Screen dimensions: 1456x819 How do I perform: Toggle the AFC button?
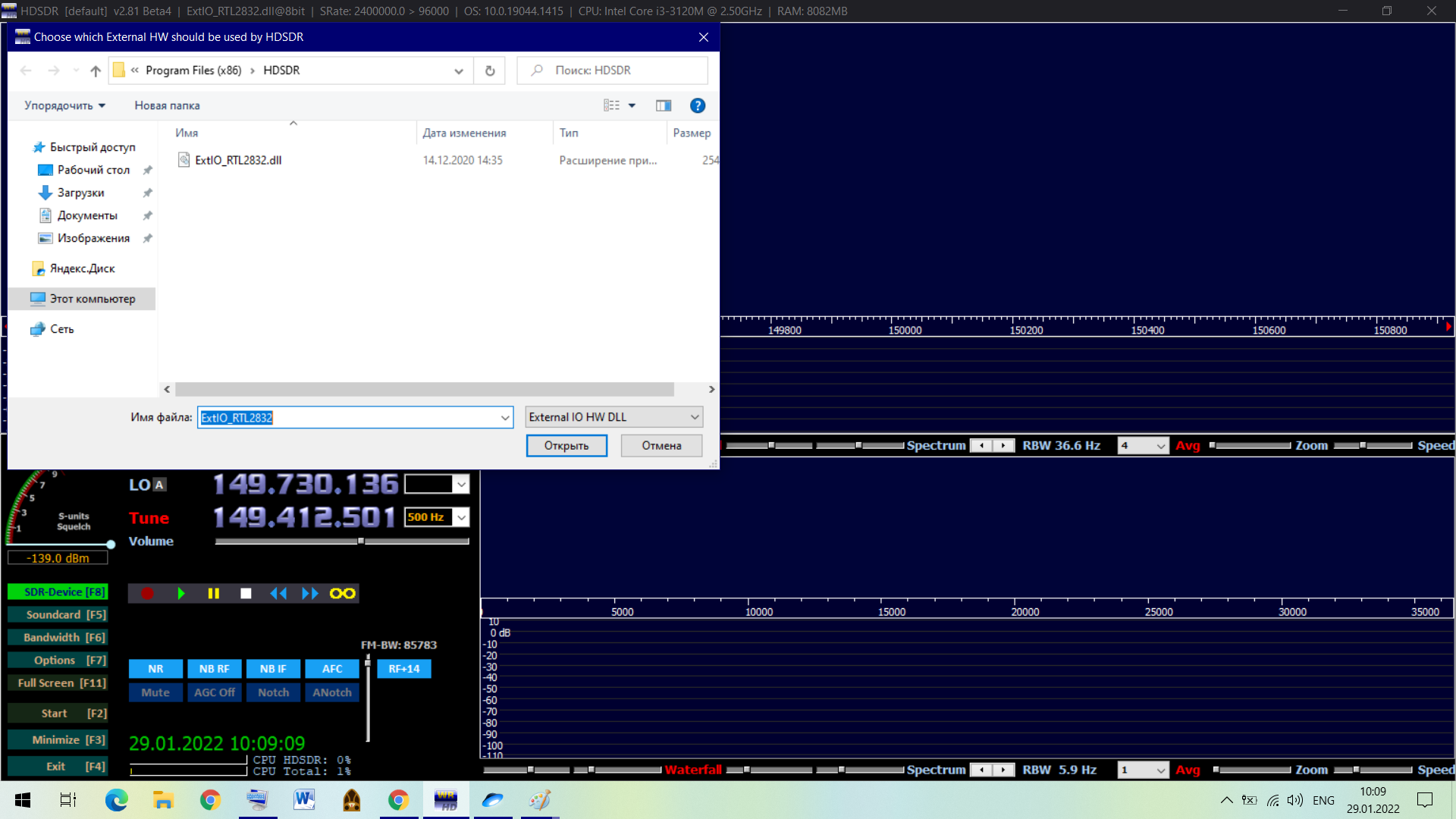pos(332,669)
